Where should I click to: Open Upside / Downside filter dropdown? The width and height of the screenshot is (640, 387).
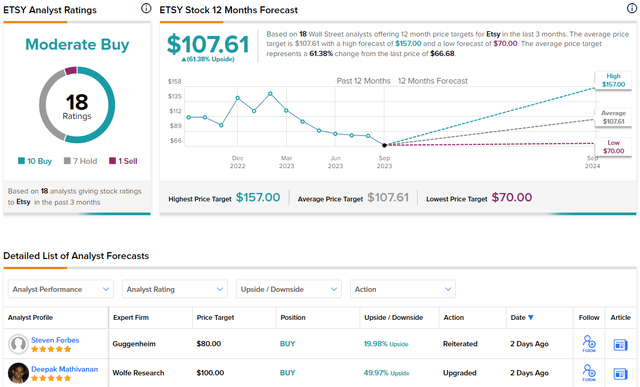[x=289, y=289]
